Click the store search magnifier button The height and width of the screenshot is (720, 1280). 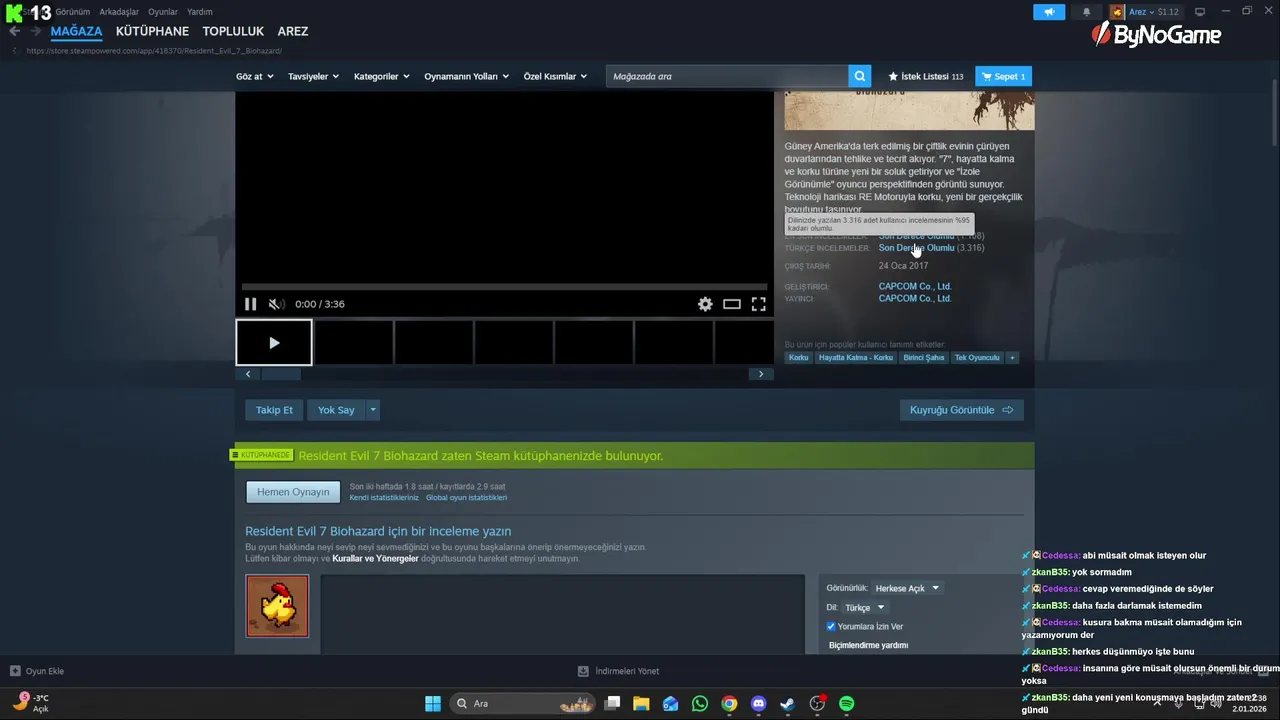coord(860,76)
